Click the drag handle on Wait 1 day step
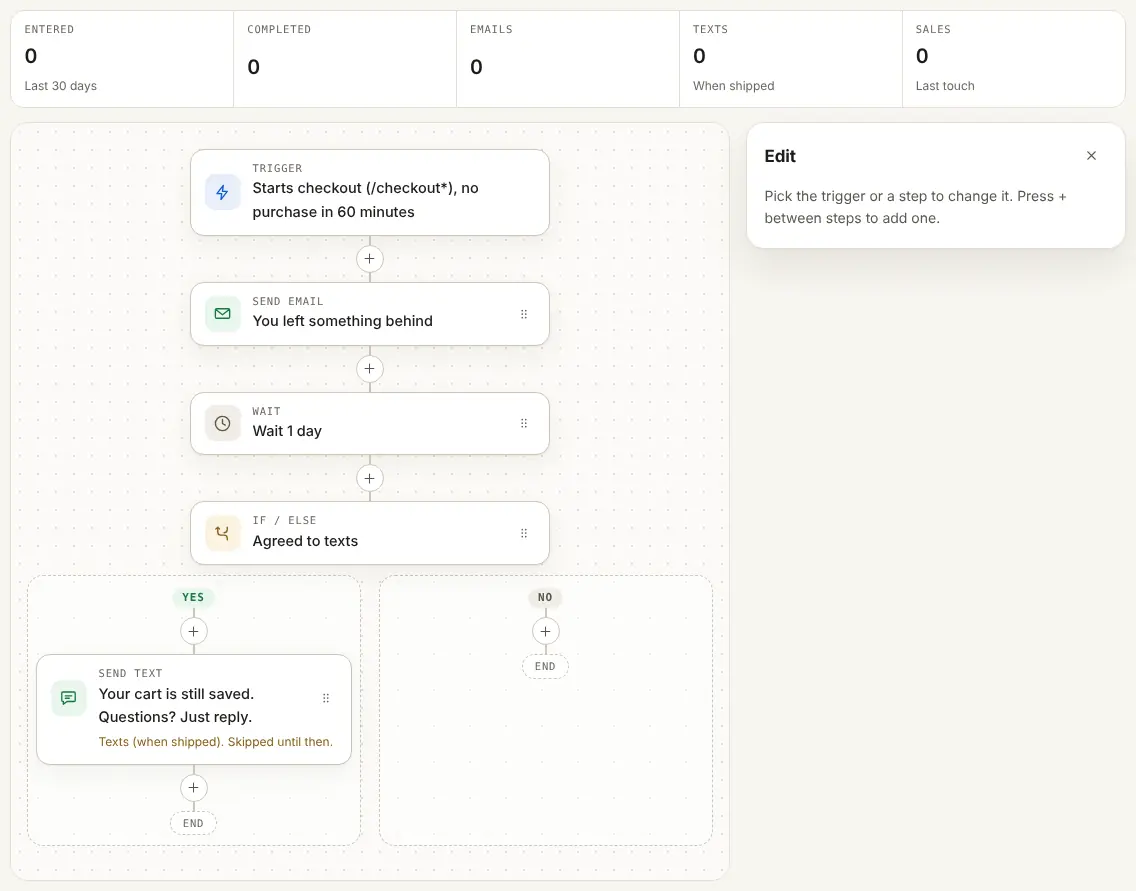 (524, 424)
